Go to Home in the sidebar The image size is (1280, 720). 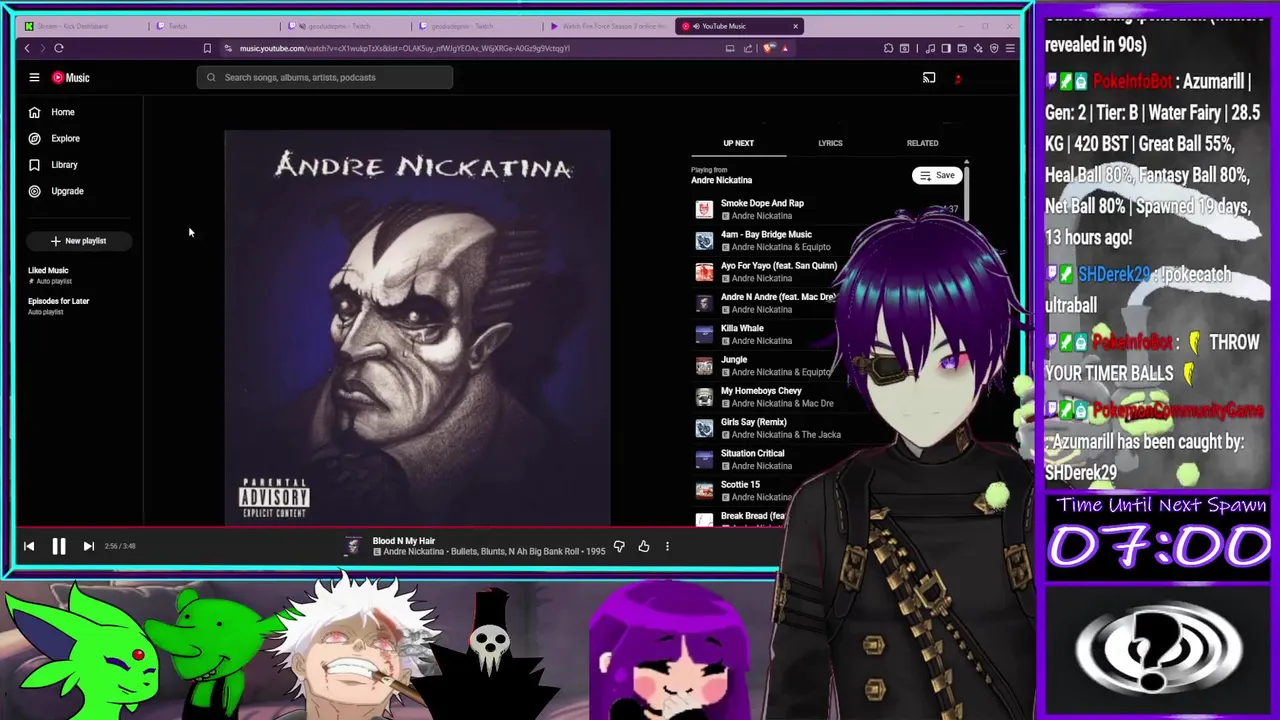62,112
